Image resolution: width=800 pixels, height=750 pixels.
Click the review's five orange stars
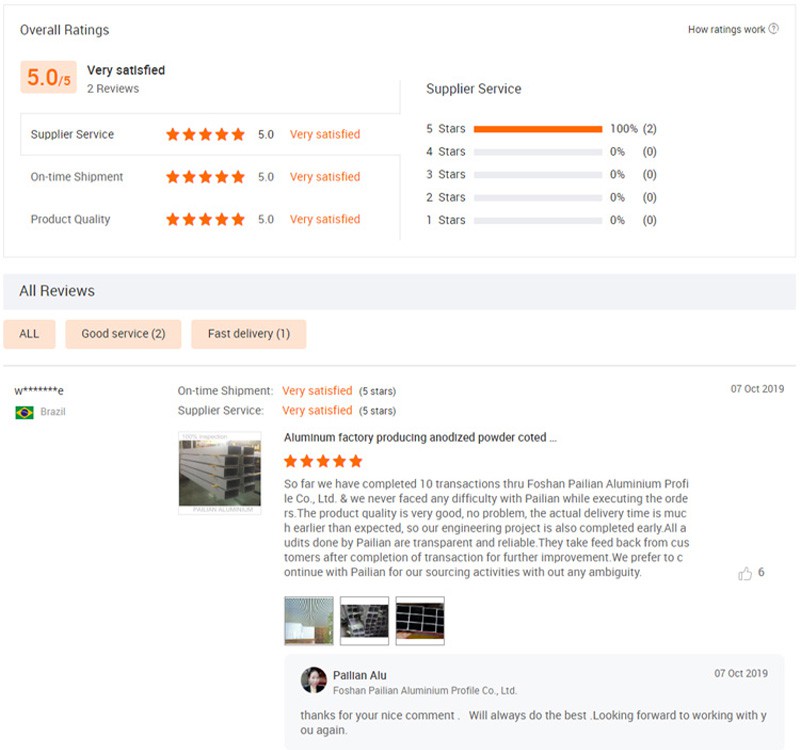pos(323,461)
